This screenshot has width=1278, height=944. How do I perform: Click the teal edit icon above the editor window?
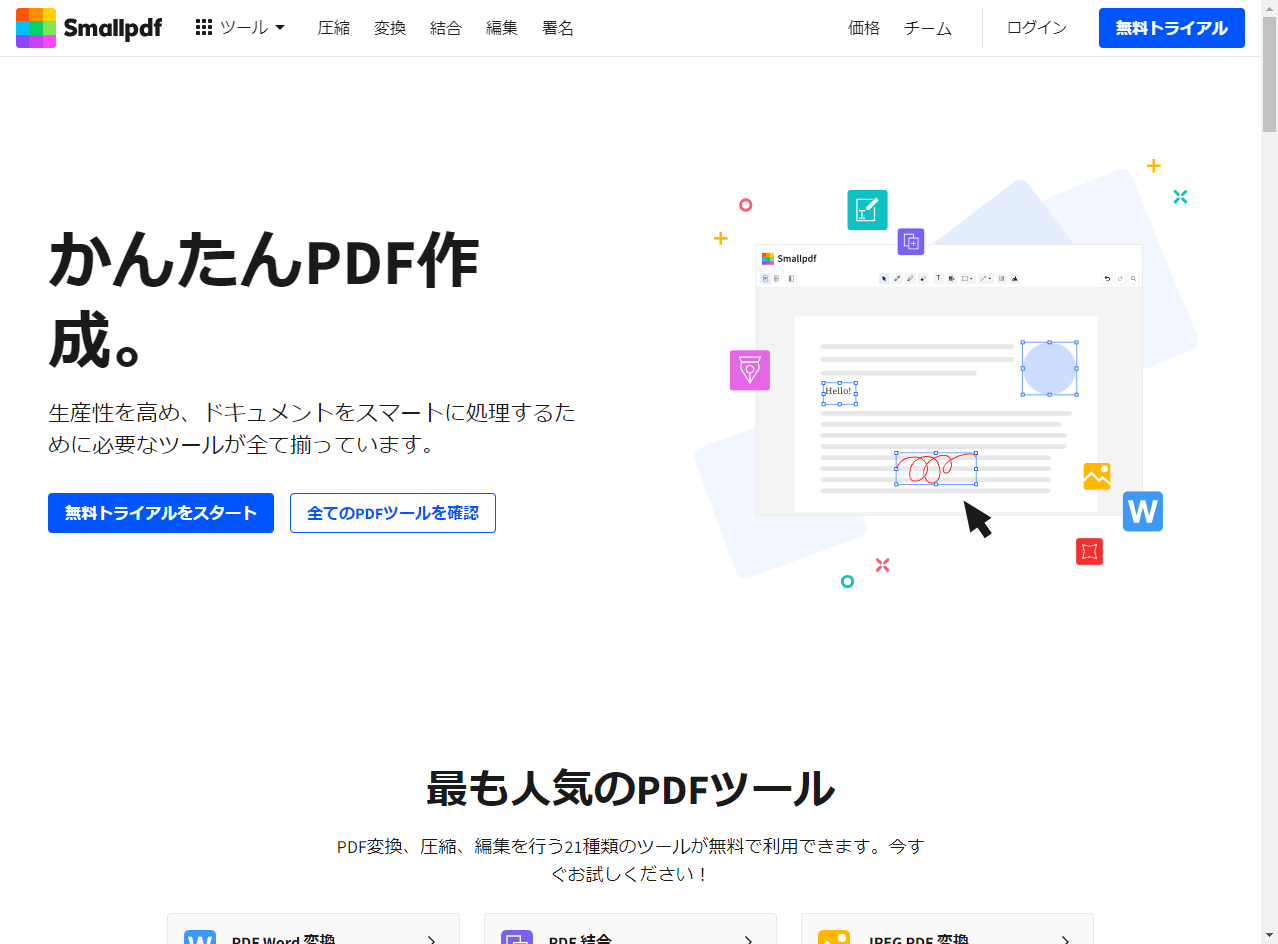click(x=866, y=210)
